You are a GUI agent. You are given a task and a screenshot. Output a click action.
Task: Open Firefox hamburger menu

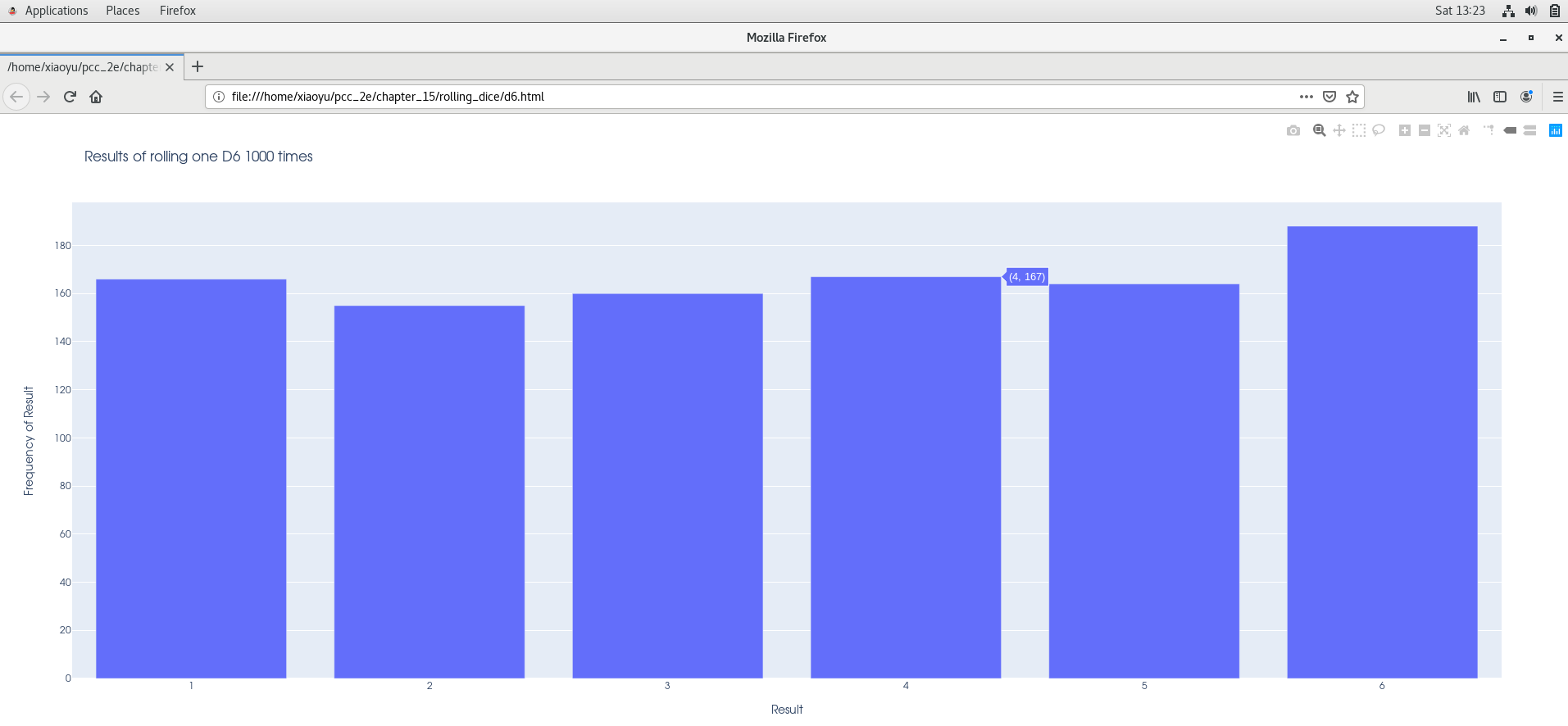point(1557,97)
